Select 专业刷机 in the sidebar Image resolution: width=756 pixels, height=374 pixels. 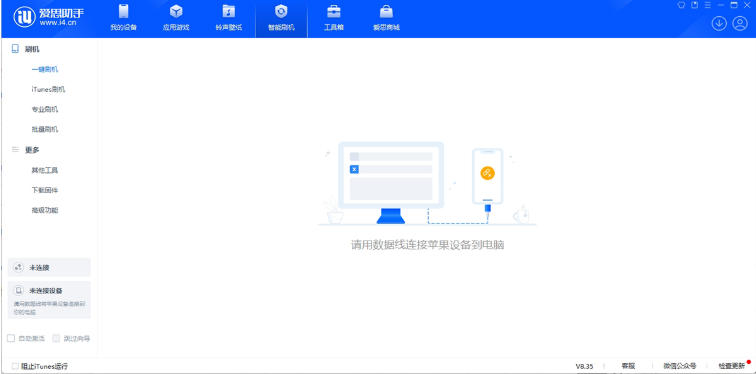click(x=45, y=109)
